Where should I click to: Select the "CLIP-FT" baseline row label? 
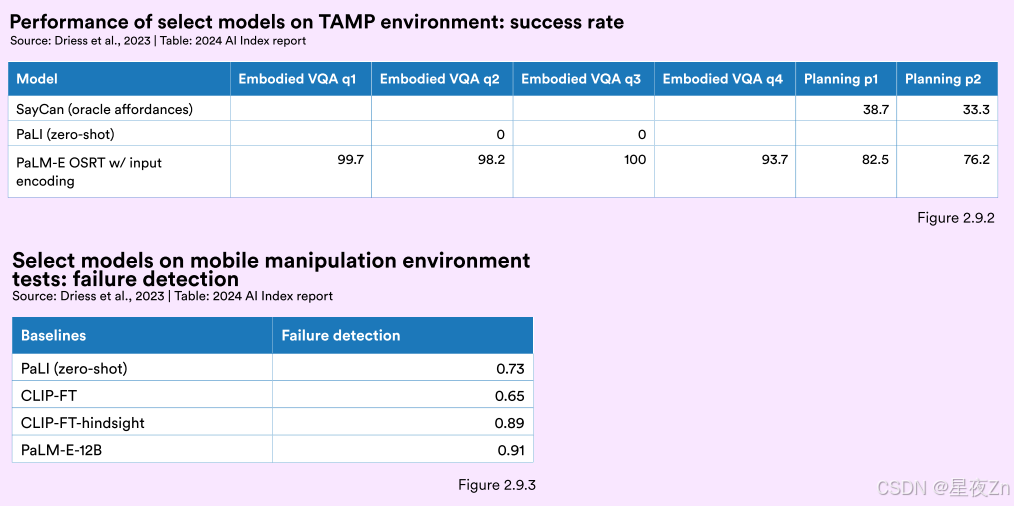50,396
